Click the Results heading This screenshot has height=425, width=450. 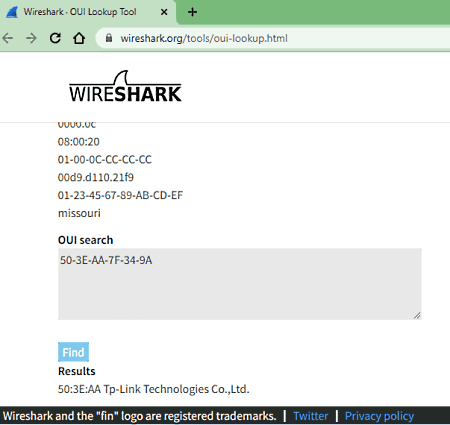[x=77, y=371]
